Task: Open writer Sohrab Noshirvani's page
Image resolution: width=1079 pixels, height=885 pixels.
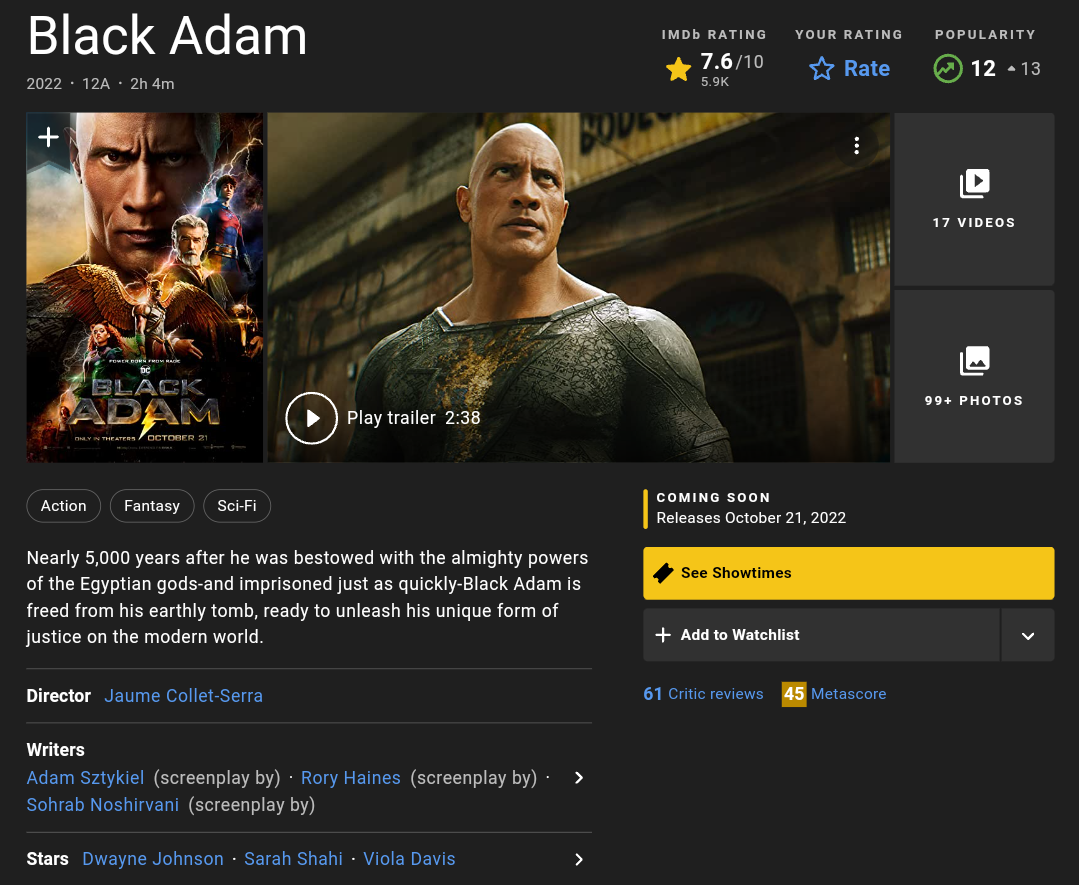Action: (x=103, y=804)
